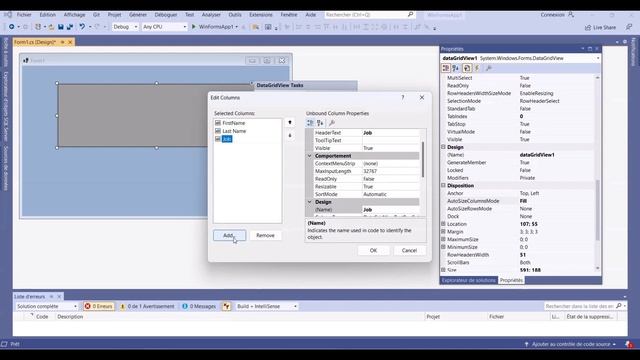Move selected column up with arrow button
The height and width of the screenshot is (360, 640).
pyautogui.click(x=290, y=122)
